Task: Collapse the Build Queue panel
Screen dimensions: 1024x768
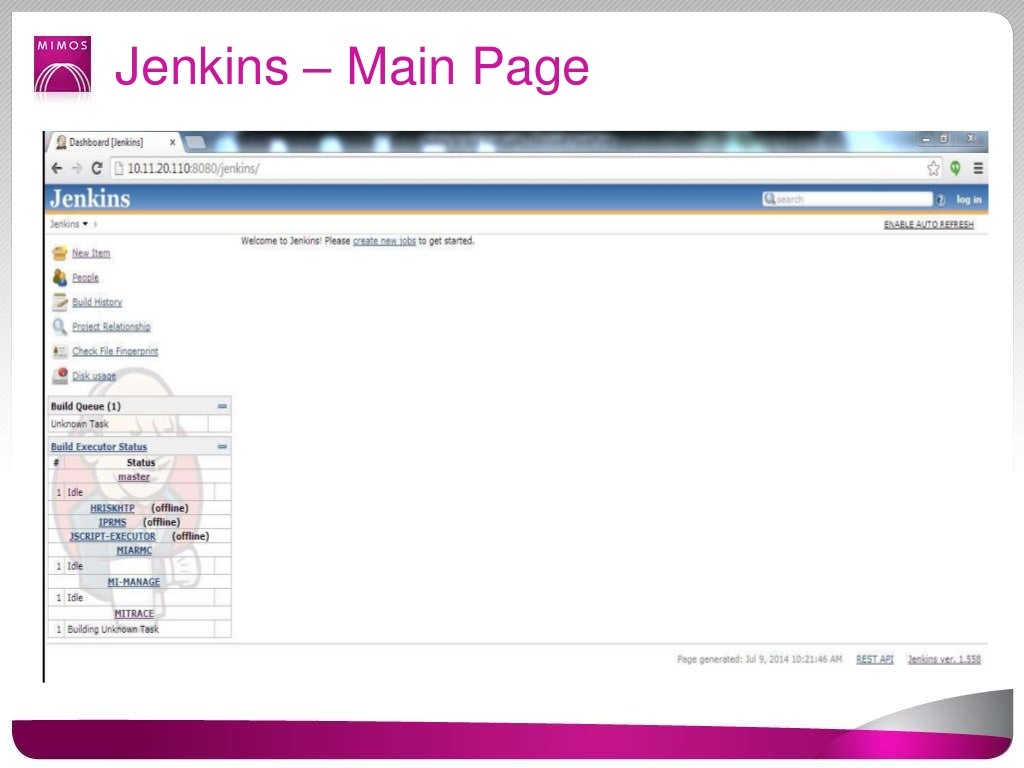Action: point(222,406)
